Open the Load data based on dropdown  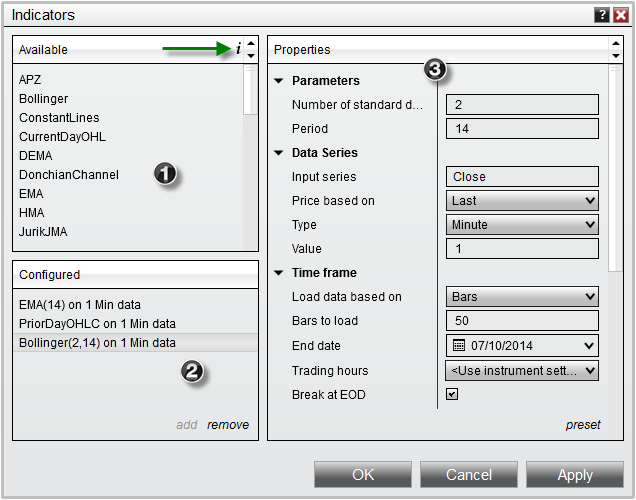click(522, 297)
